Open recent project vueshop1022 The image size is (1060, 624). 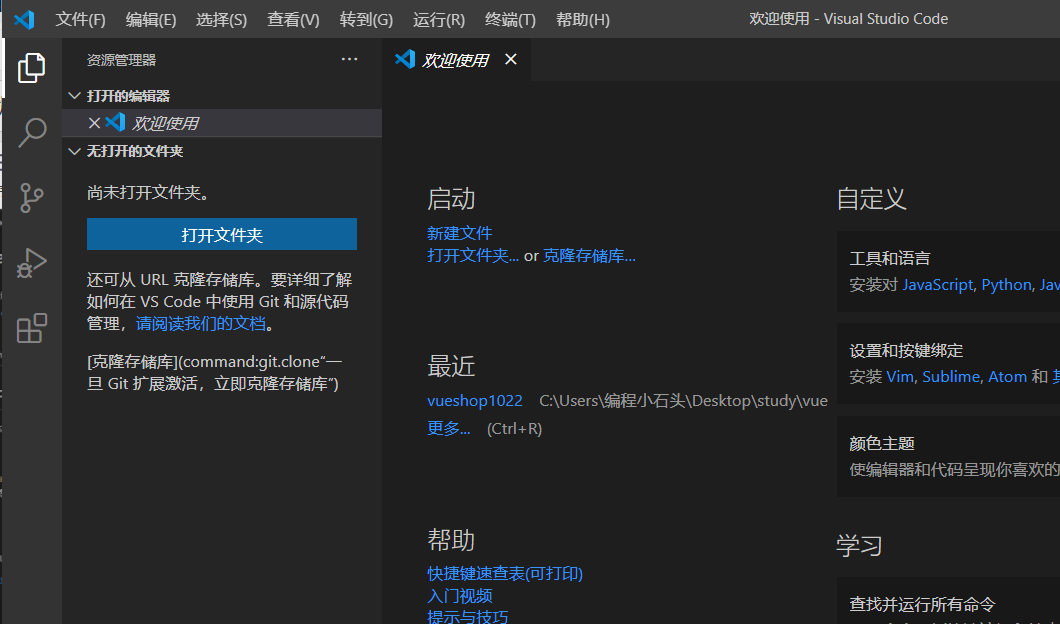click(x=475, y=401)
